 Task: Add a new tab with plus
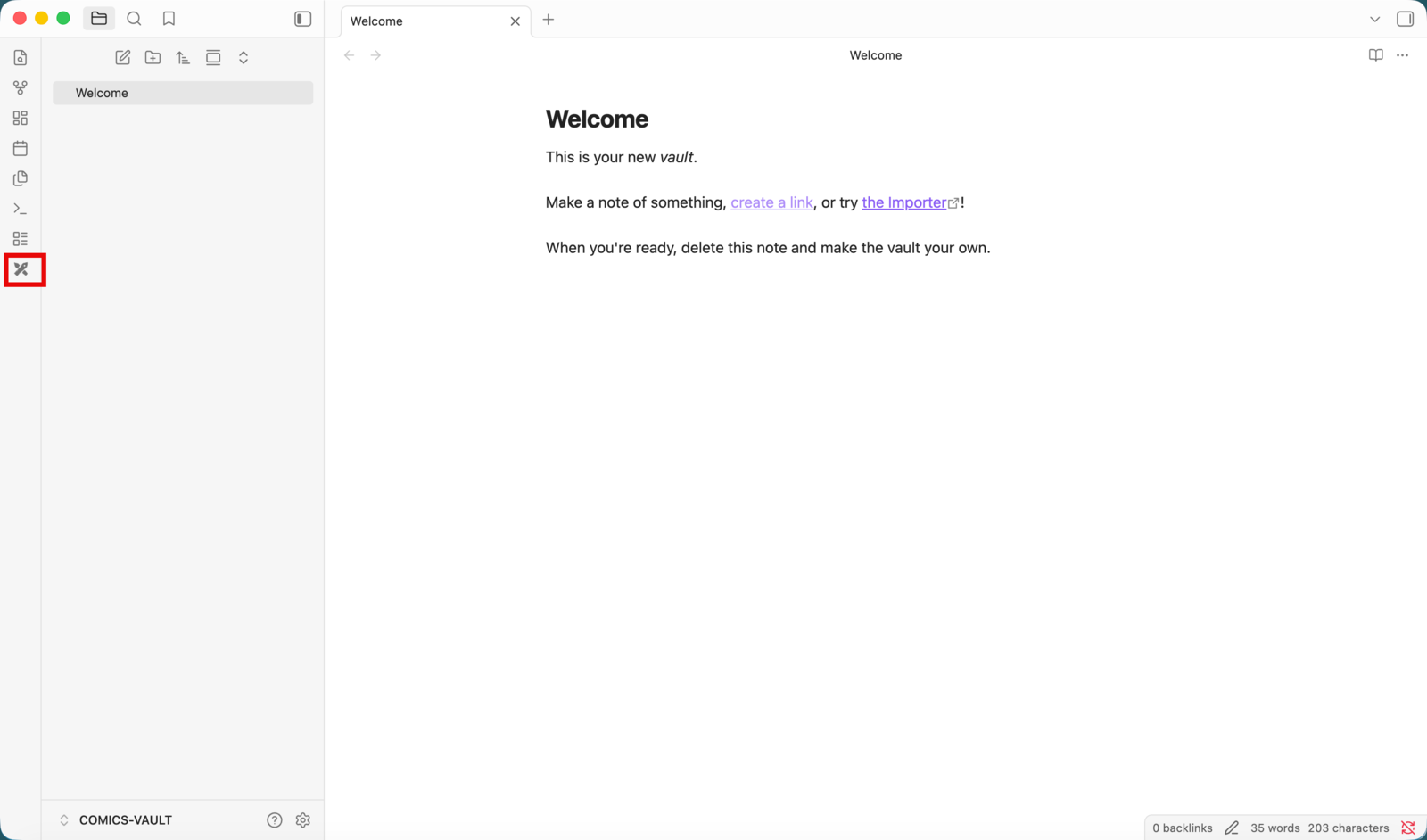point(549,20)
